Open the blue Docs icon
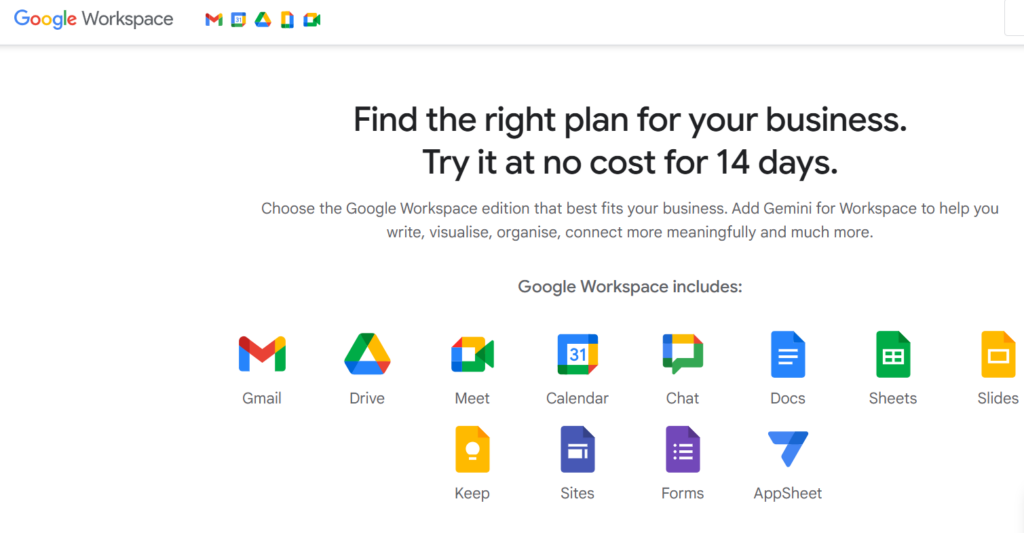Image resolution: width=1024 pixels, height=533 pixels. (787, 354)
